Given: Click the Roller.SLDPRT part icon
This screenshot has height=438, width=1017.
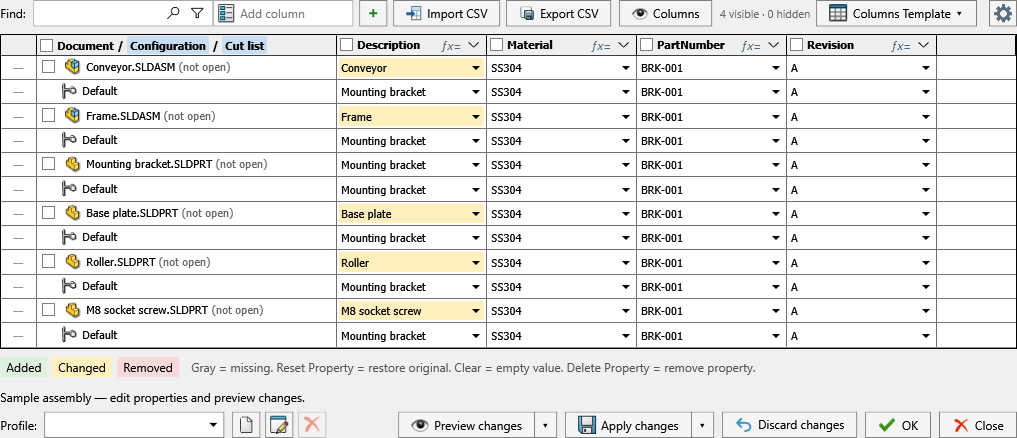Looking at the screenshot, I should click(72, 262).
